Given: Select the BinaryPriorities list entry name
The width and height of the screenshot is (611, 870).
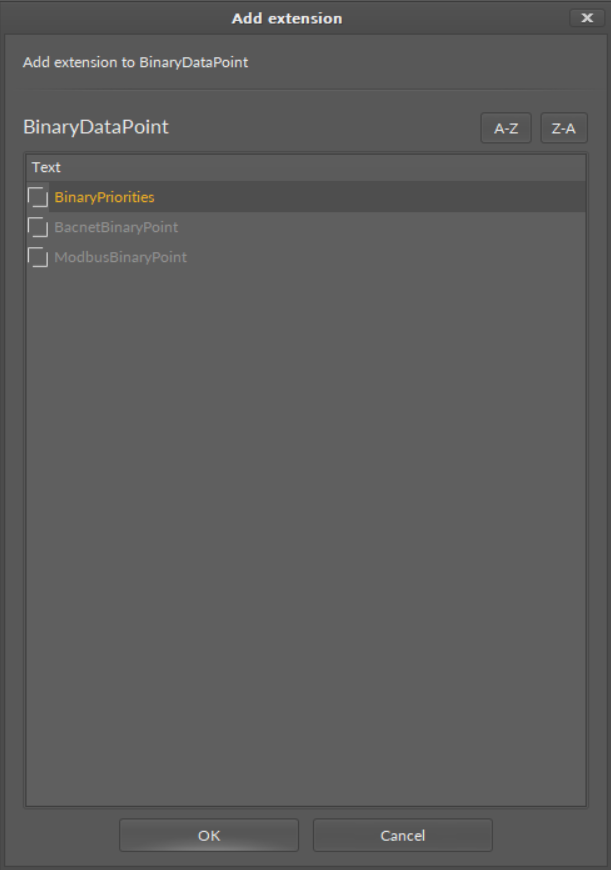Looking at the screenshot, I should pyautogui.click(x=104, y=197).
